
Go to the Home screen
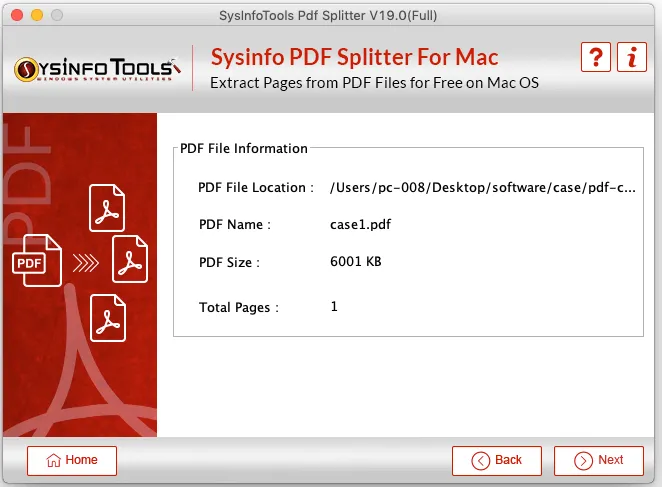tap(72, 461)
